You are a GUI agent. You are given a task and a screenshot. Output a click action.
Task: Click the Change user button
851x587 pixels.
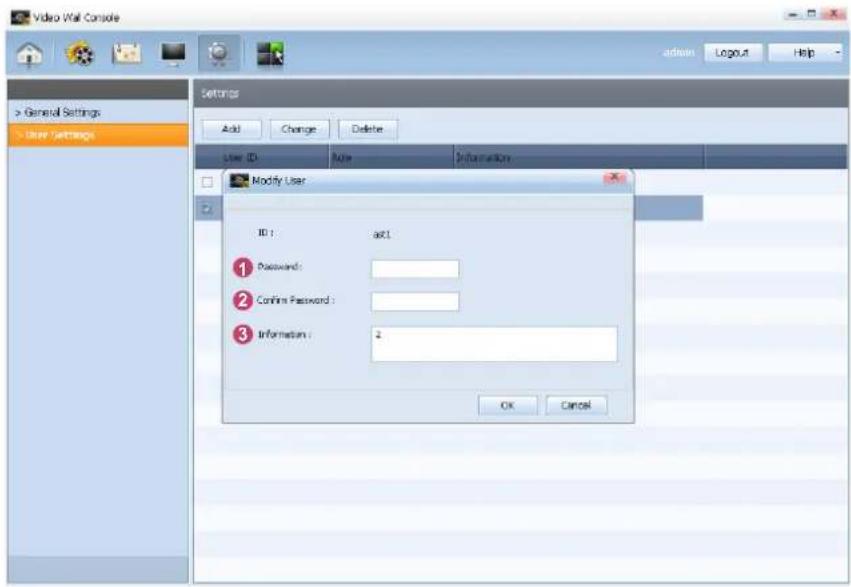click(x=299, y=129)
